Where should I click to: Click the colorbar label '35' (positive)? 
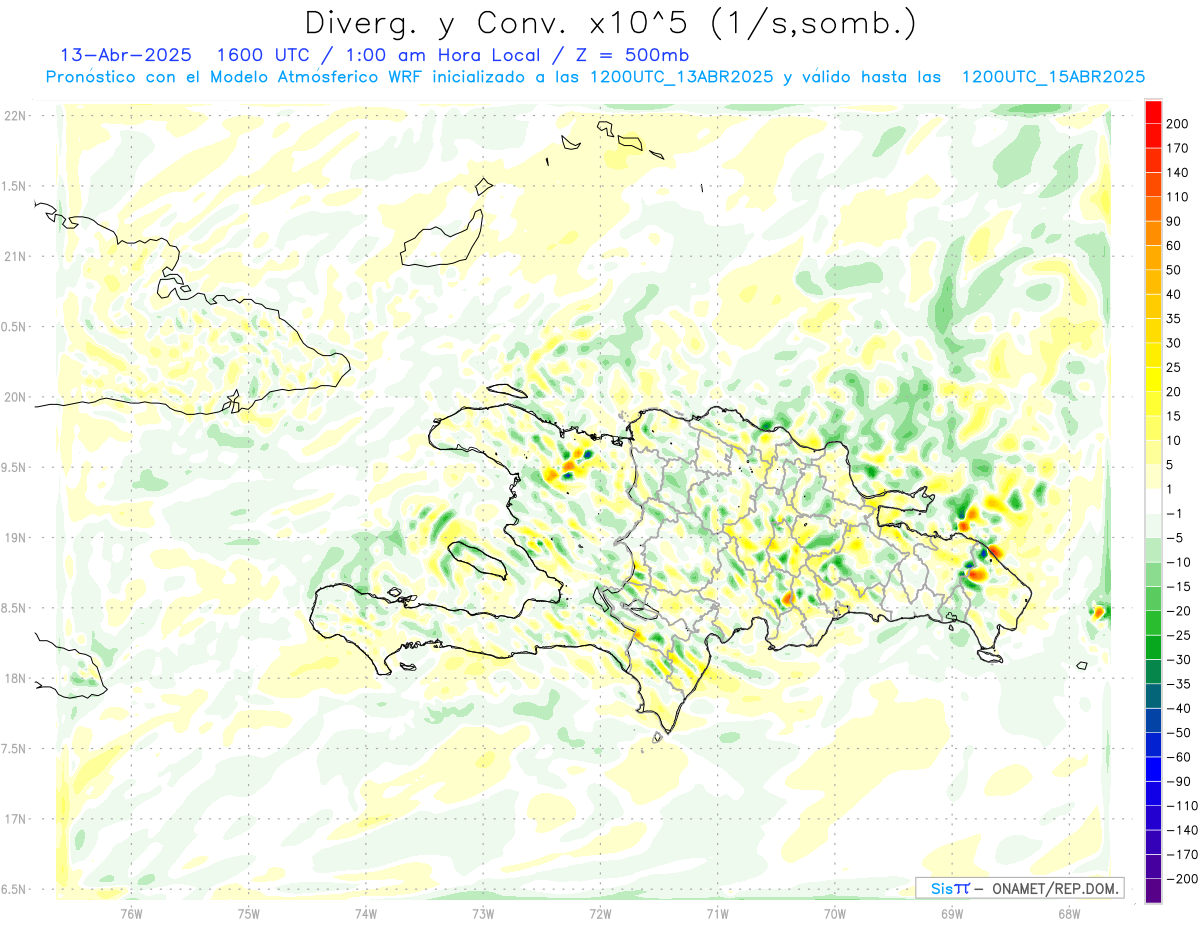[1175, 319]
